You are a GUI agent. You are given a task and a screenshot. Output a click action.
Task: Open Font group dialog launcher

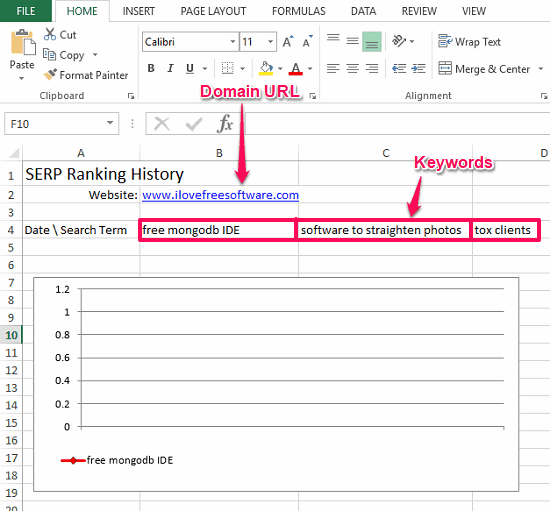pyautogui.click(x=313, y=96)
